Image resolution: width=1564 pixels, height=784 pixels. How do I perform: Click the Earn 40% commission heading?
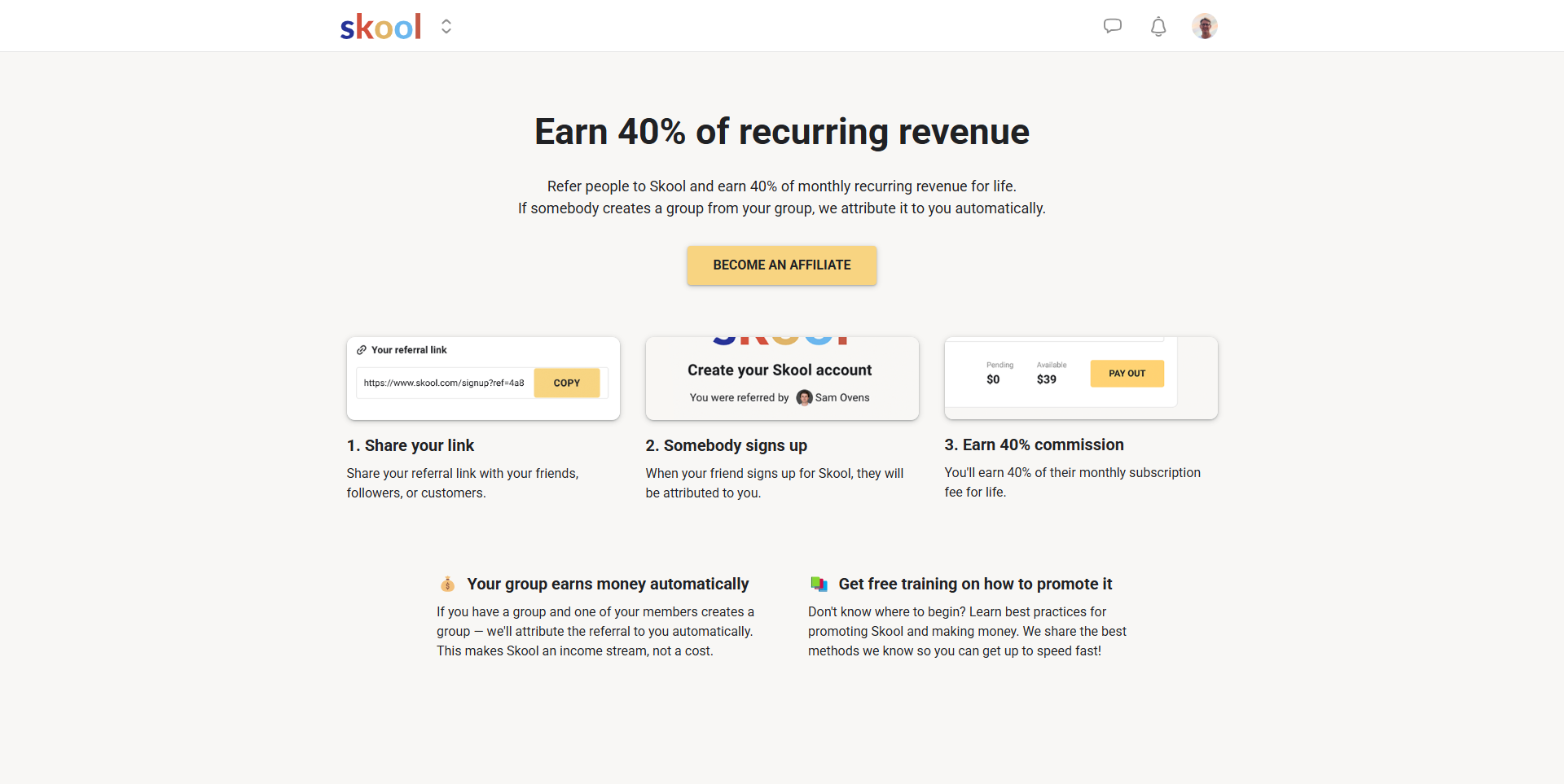[x=1034, y=445]
